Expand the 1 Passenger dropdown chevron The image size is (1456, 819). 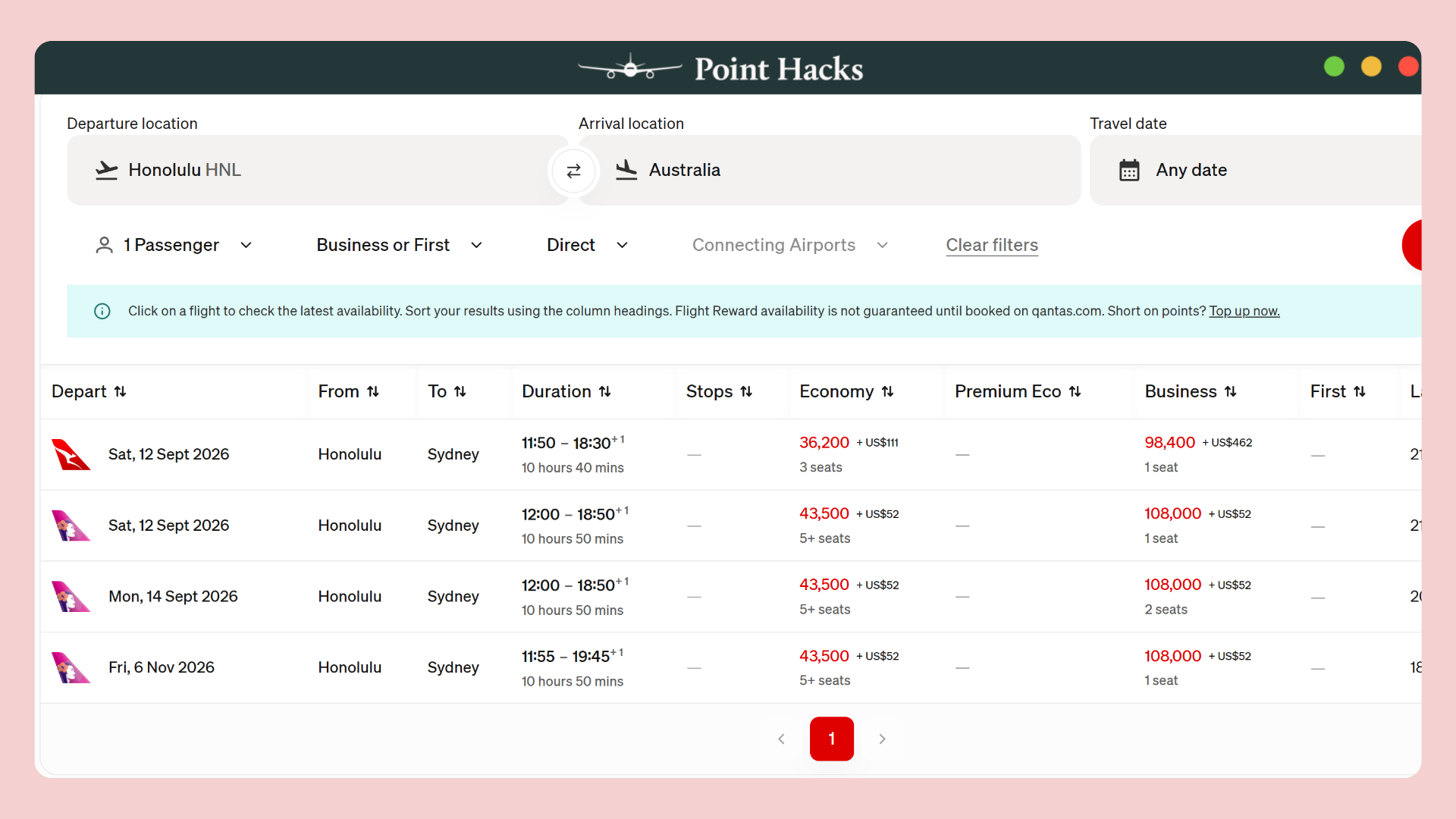click(x=246, y=245)
